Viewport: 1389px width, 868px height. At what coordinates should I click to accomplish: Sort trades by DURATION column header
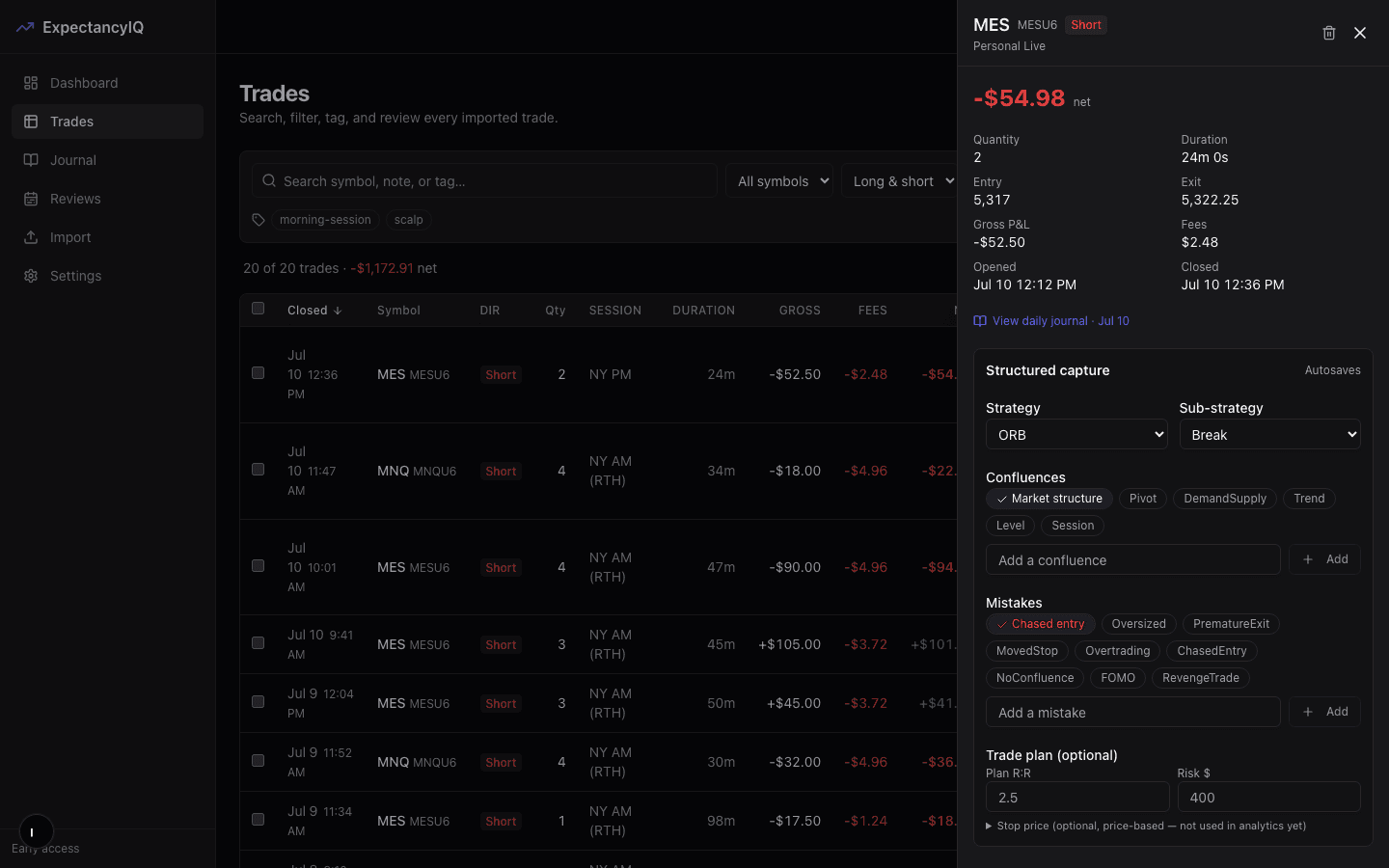tap(703, 311)
